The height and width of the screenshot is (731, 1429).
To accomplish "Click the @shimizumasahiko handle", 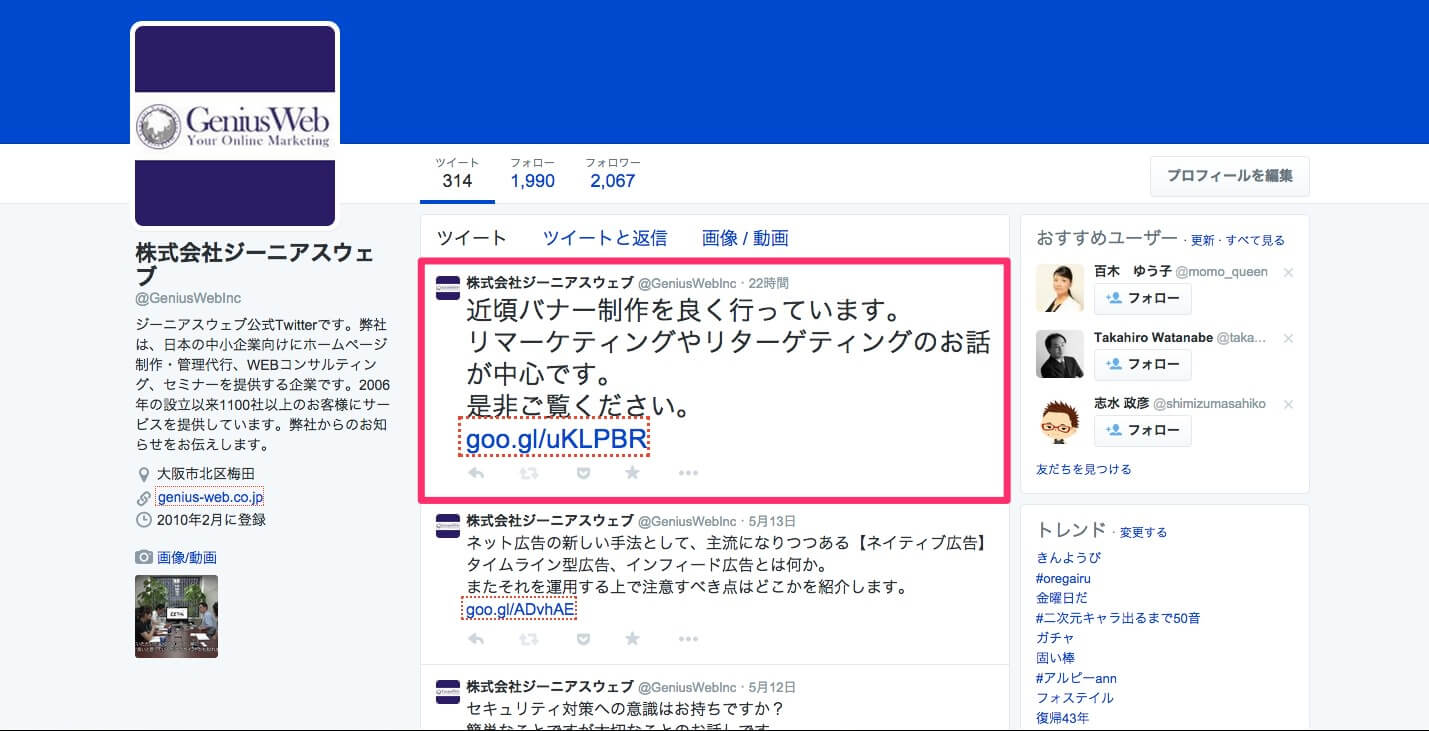I will pos(1209,404).
